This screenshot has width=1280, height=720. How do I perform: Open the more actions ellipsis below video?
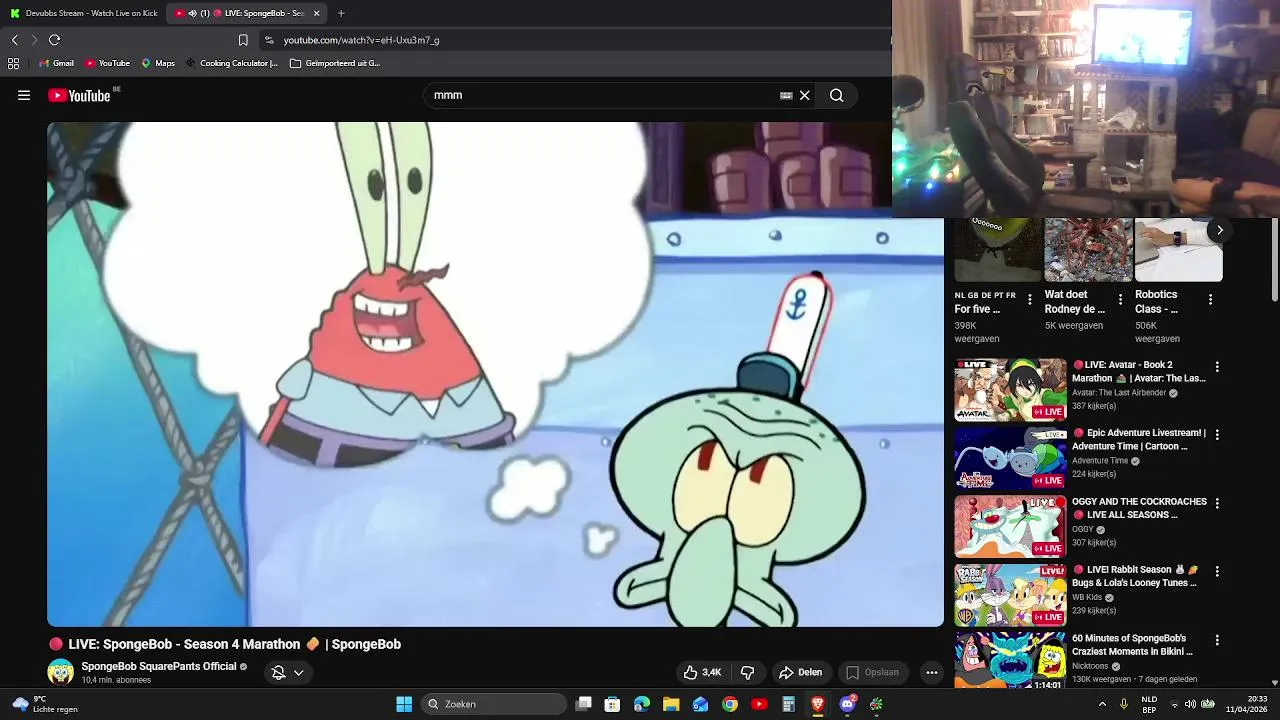(x=931, y=673)
